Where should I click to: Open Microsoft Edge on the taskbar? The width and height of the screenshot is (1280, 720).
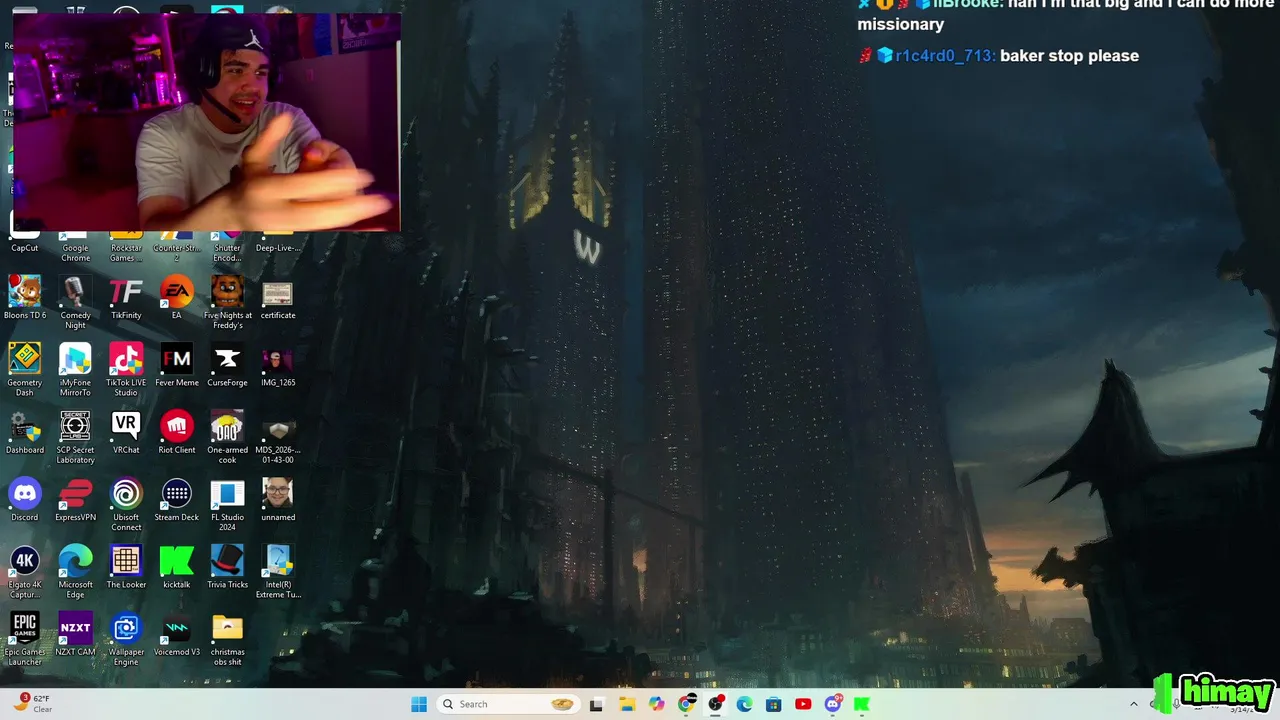point(744,704)
